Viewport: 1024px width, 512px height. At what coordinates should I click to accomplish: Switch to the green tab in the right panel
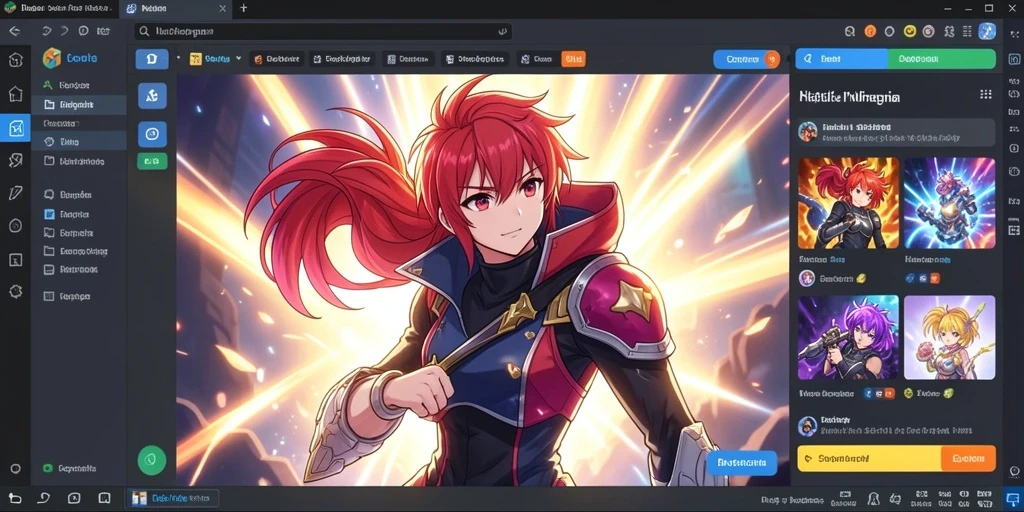pos(941,59)
